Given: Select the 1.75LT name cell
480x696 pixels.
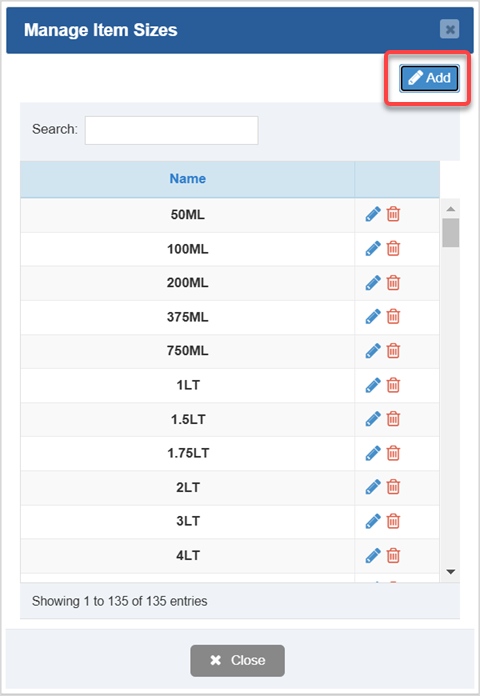Looking at the screenshot, I should tap(187, 453).
